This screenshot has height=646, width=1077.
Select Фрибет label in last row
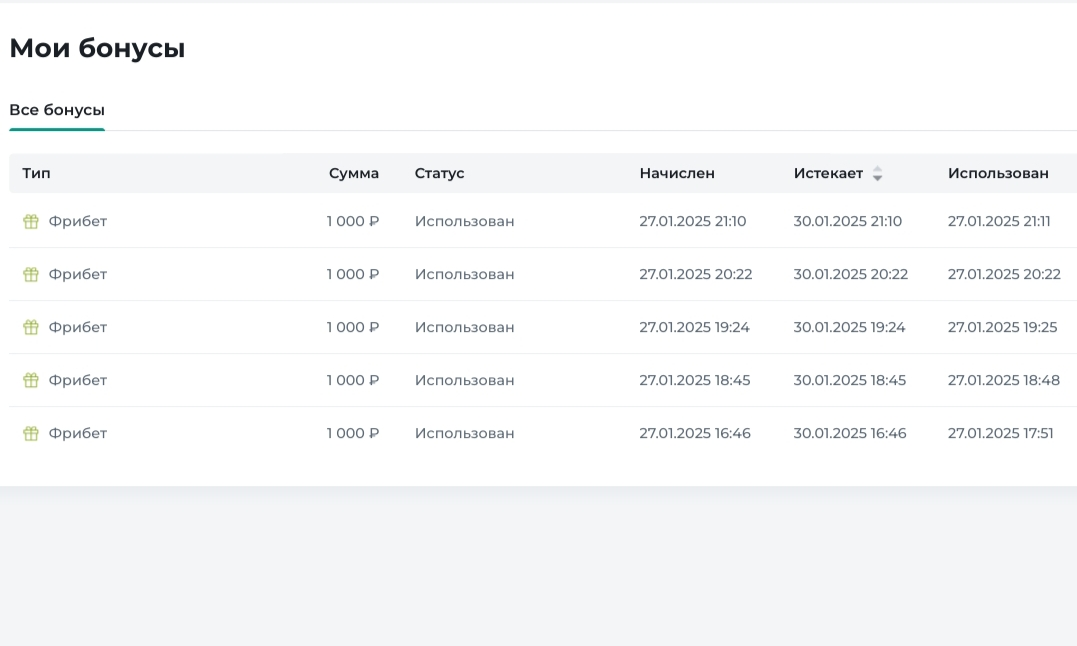(78, 433)
